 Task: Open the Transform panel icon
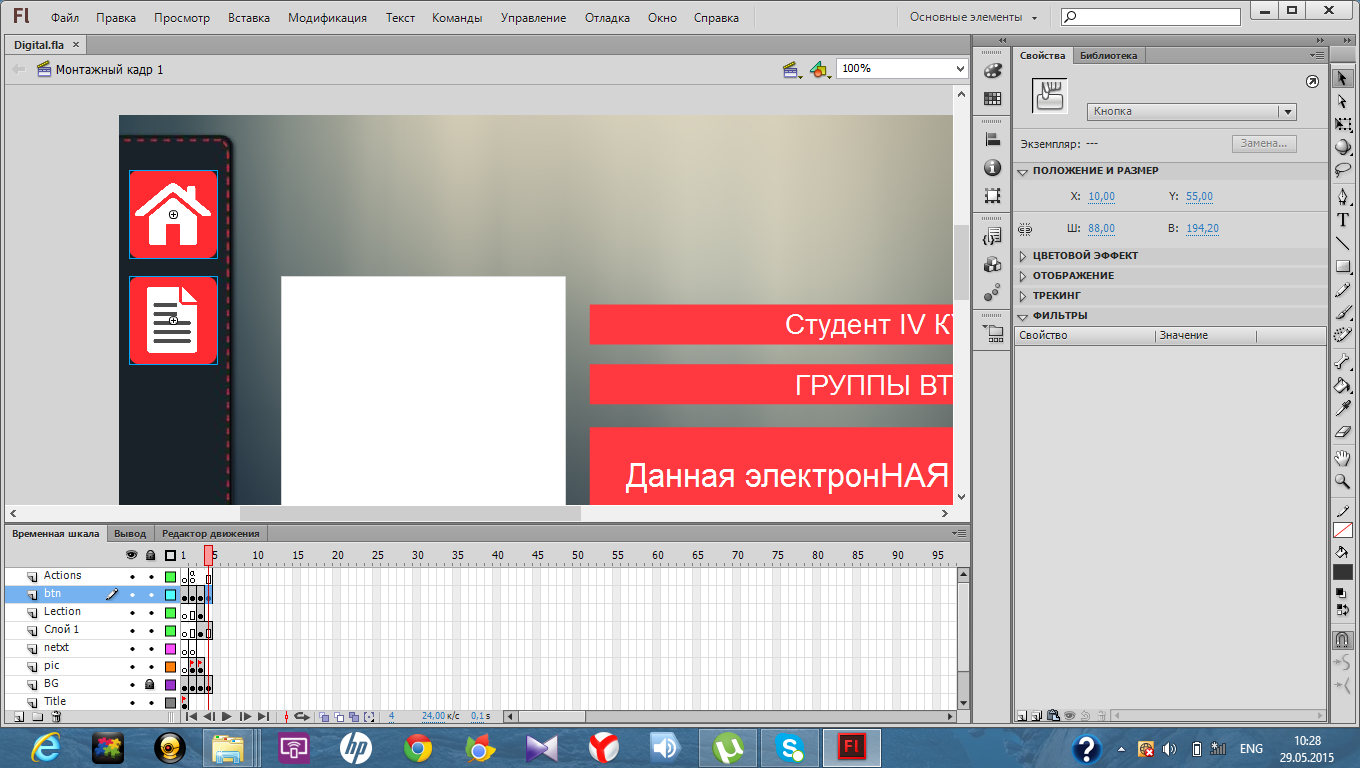coord(992,196)
